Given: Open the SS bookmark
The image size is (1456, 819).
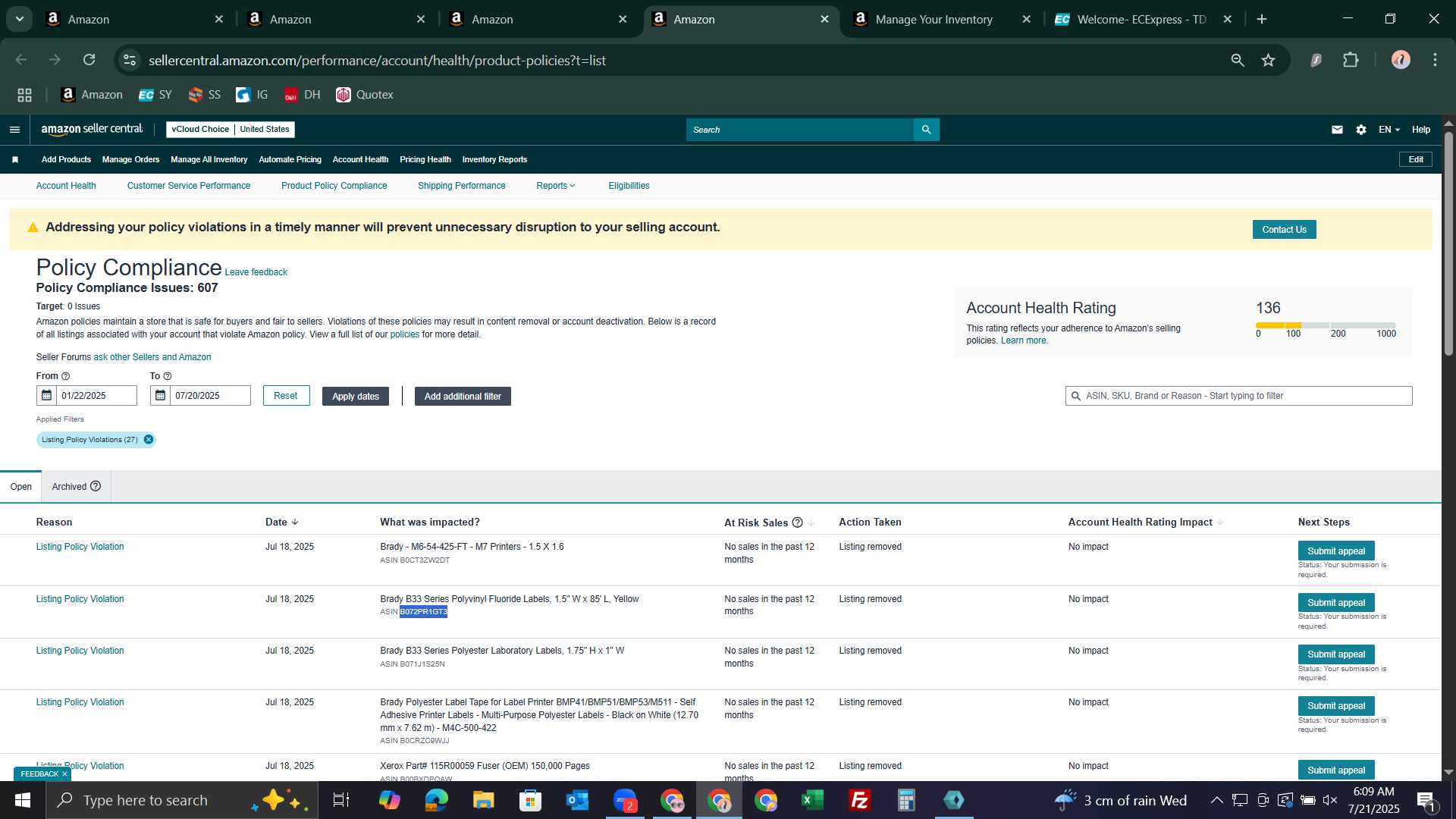Looking at the screenshot, I should [205, 95].
